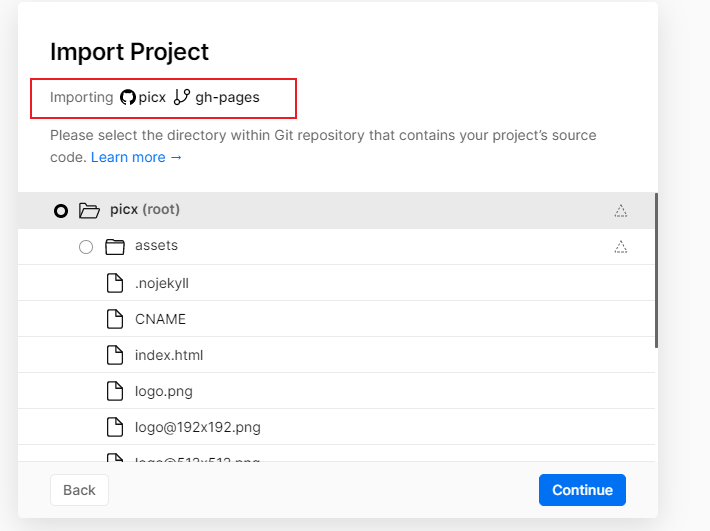Click the directory list scrollbar
Image resolution: width=710 pixels, height=531 pixels.
[x=656, y=270]
